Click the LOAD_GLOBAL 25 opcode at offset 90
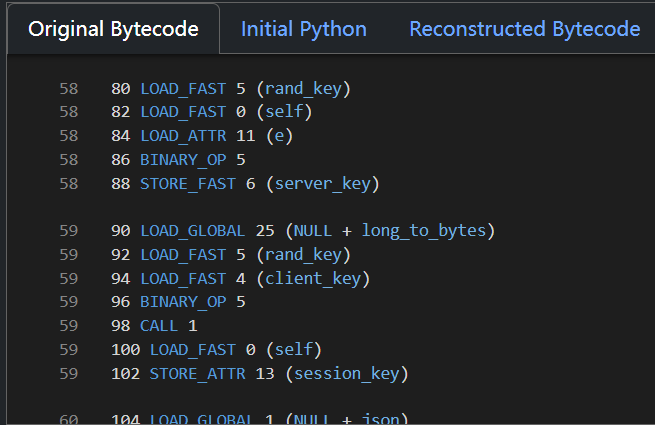 click(194, 231)
